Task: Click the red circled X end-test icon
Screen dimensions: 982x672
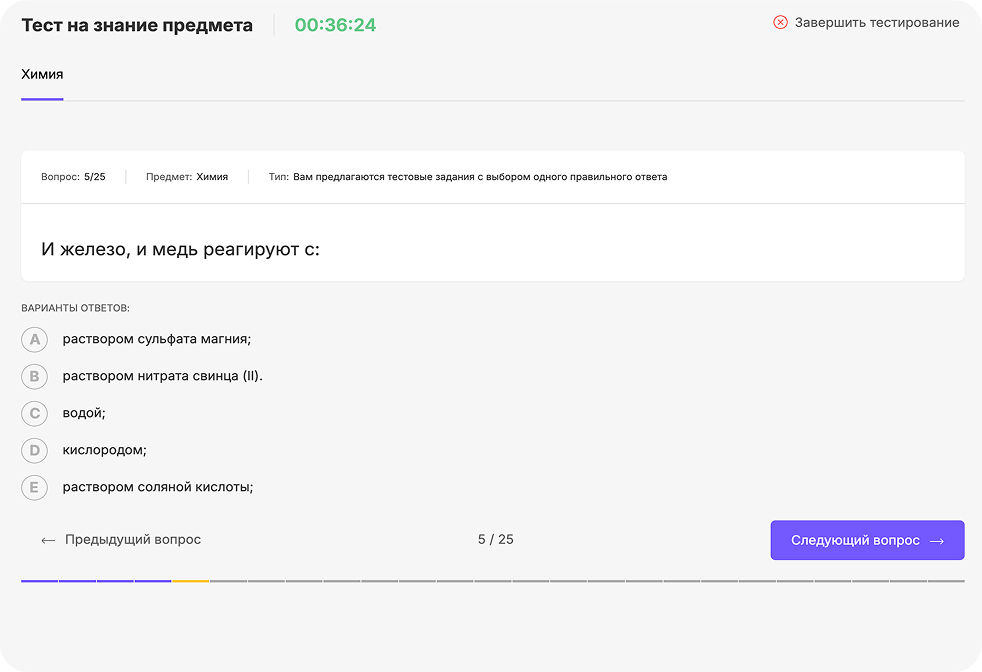Action: coord(779,23)
